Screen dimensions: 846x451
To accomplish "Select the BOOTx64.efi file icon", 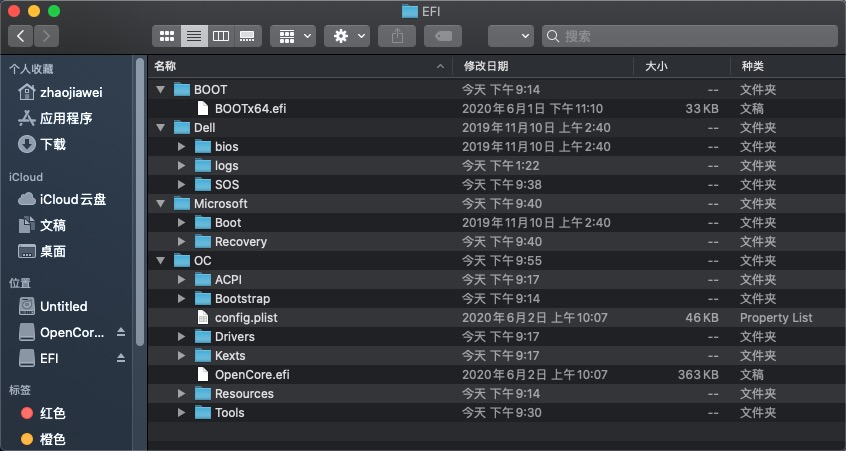I will (202, 108).
